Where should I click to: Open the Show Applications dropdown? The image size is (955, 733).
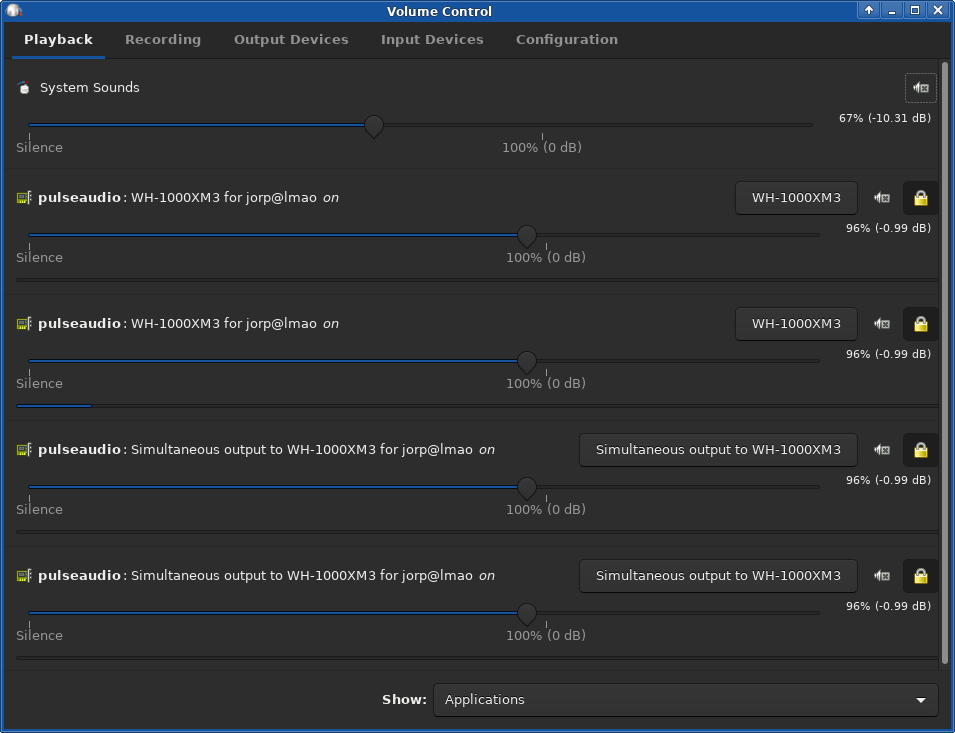[685, 700]
